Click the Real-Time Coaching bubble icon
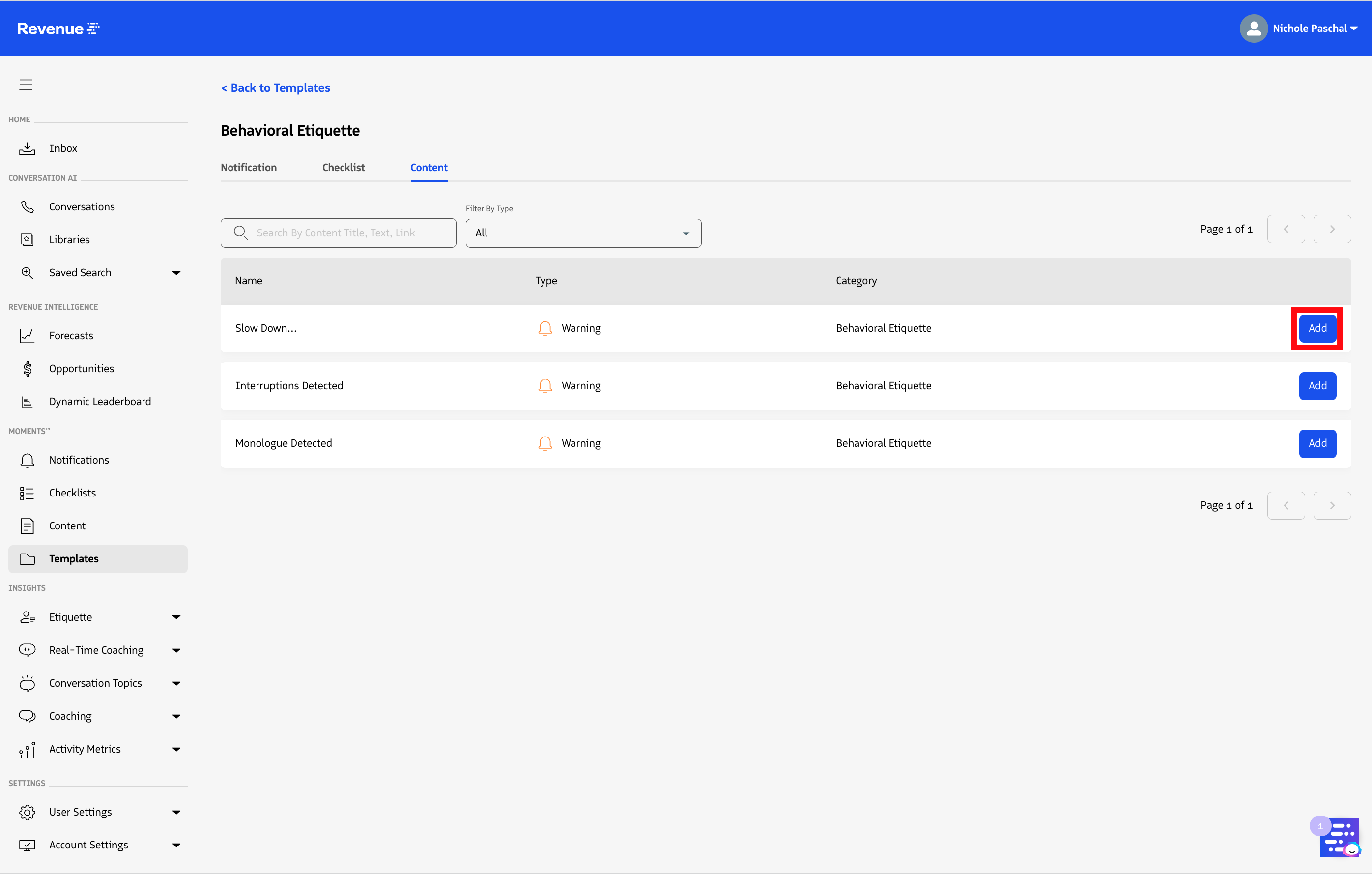1372x875 pixels. pyautogui.click(x=28, y=650)
